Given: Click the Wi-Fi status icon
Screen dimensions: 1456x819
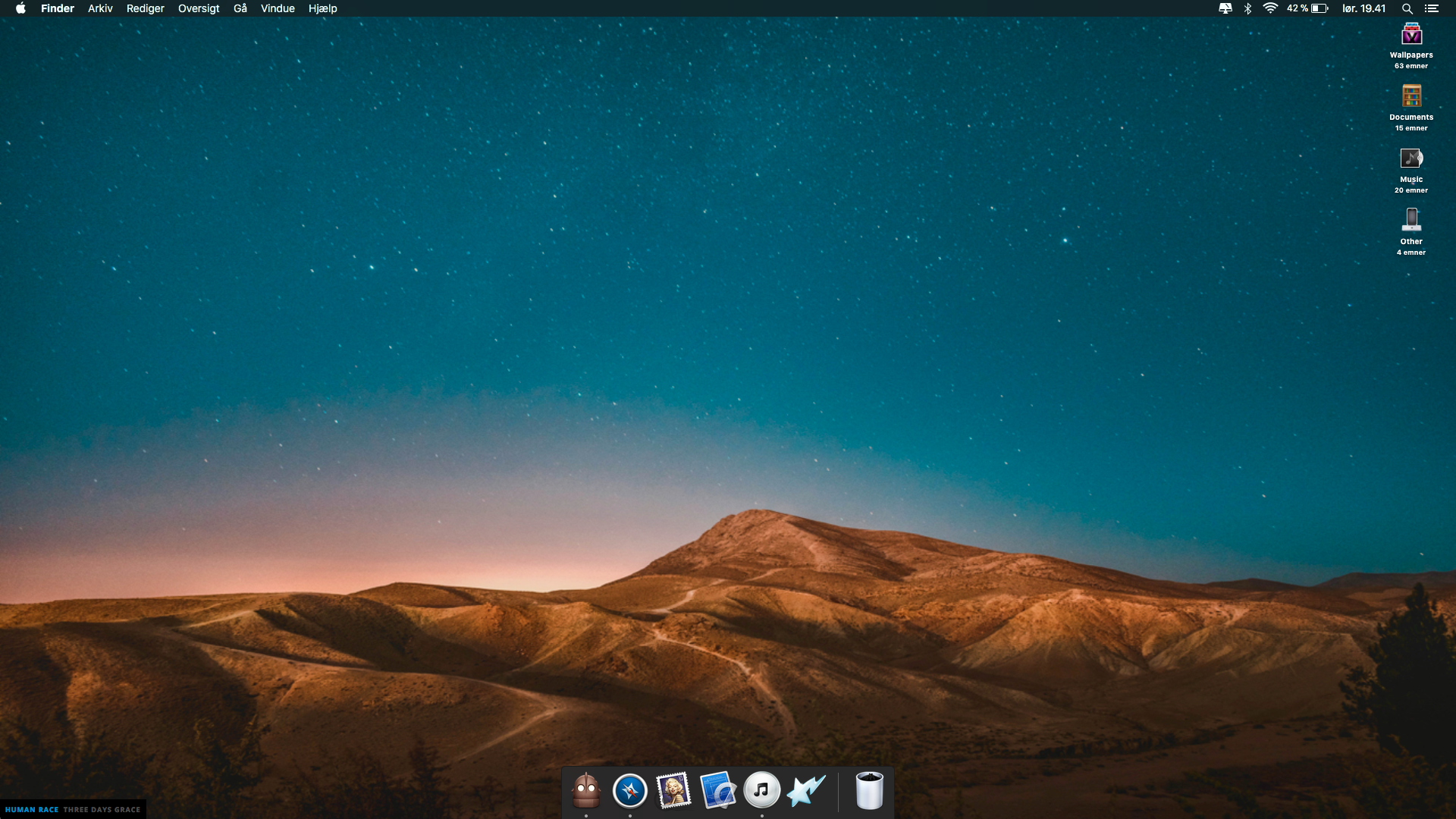Looking at the screenshot, I should 1270,8.
